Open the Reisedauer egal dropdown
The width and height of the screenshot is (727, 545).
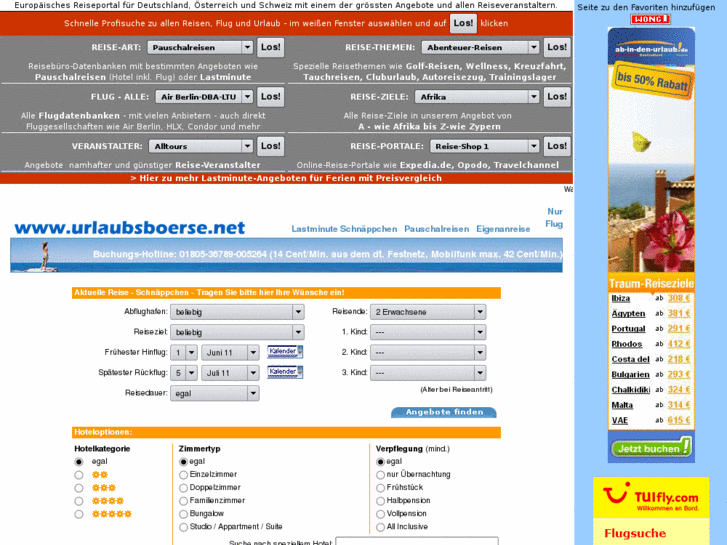[215, 394]
